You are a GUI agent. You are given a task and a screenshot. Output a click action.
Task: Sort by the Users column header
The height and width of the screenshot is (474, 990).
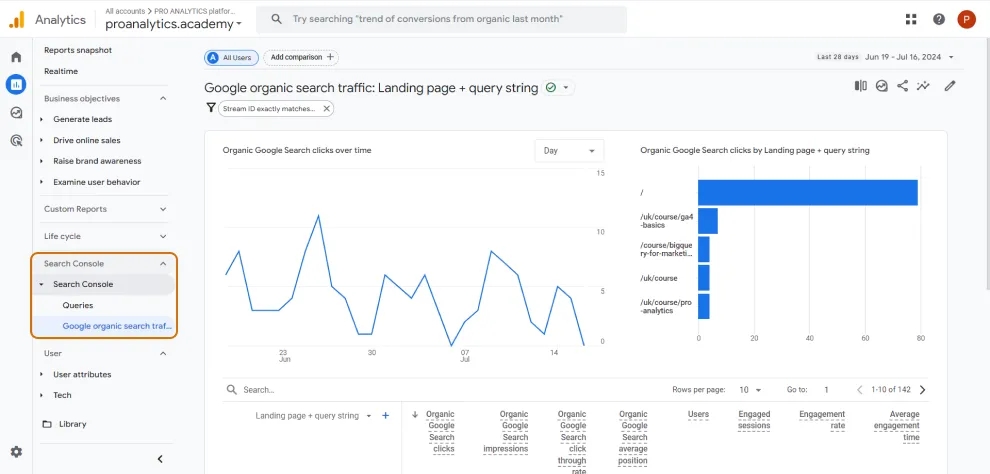[698, 415]
